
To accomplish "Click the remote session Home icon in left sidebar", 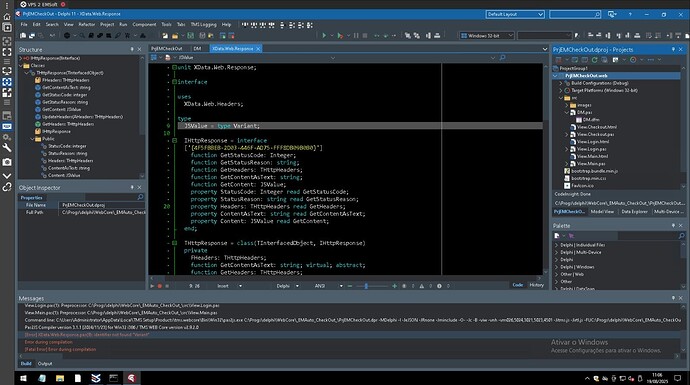I will coord(7,17).
